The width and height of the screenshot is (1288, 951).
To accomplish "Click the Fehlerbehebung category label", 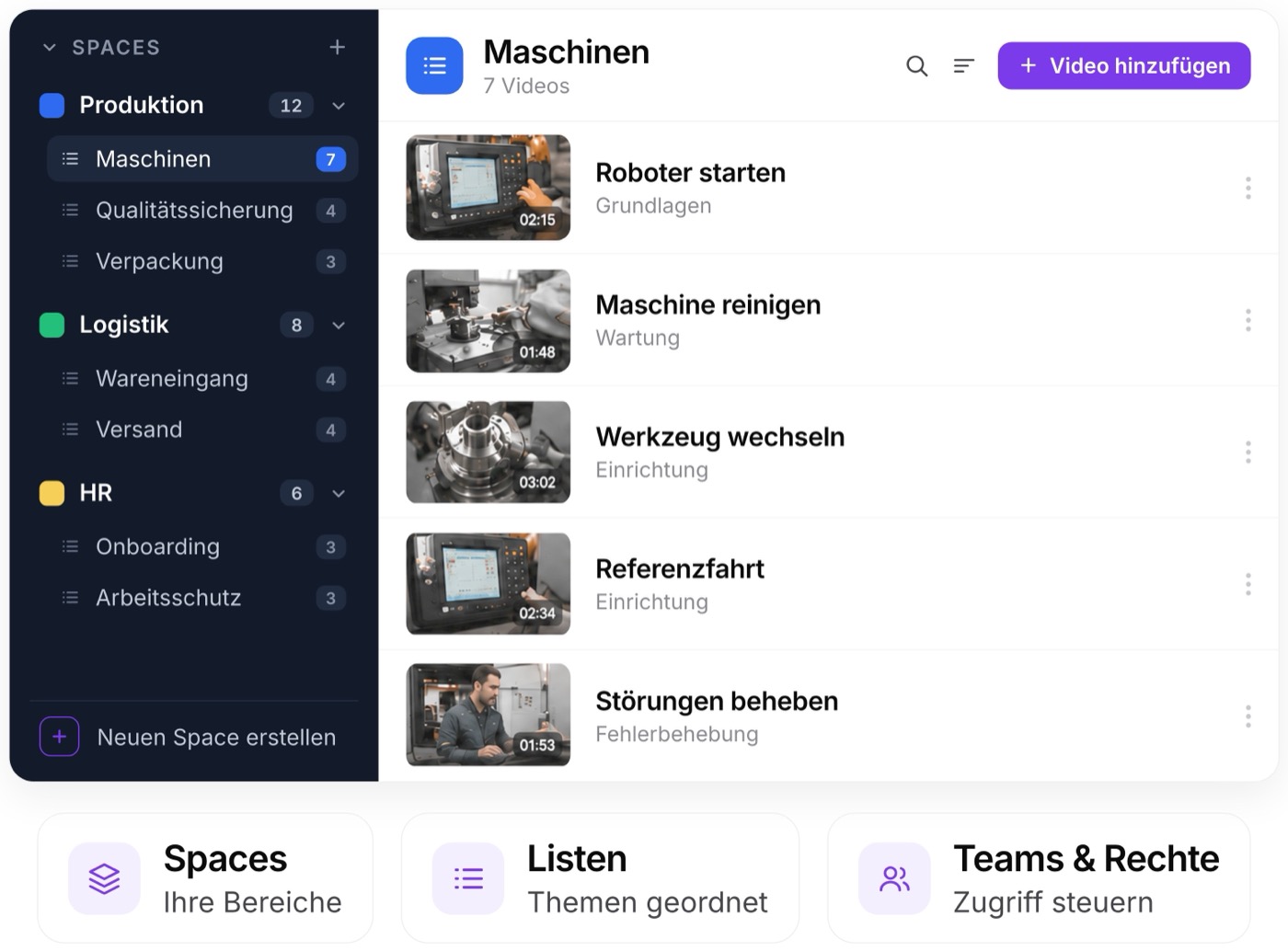I will 677,734.
